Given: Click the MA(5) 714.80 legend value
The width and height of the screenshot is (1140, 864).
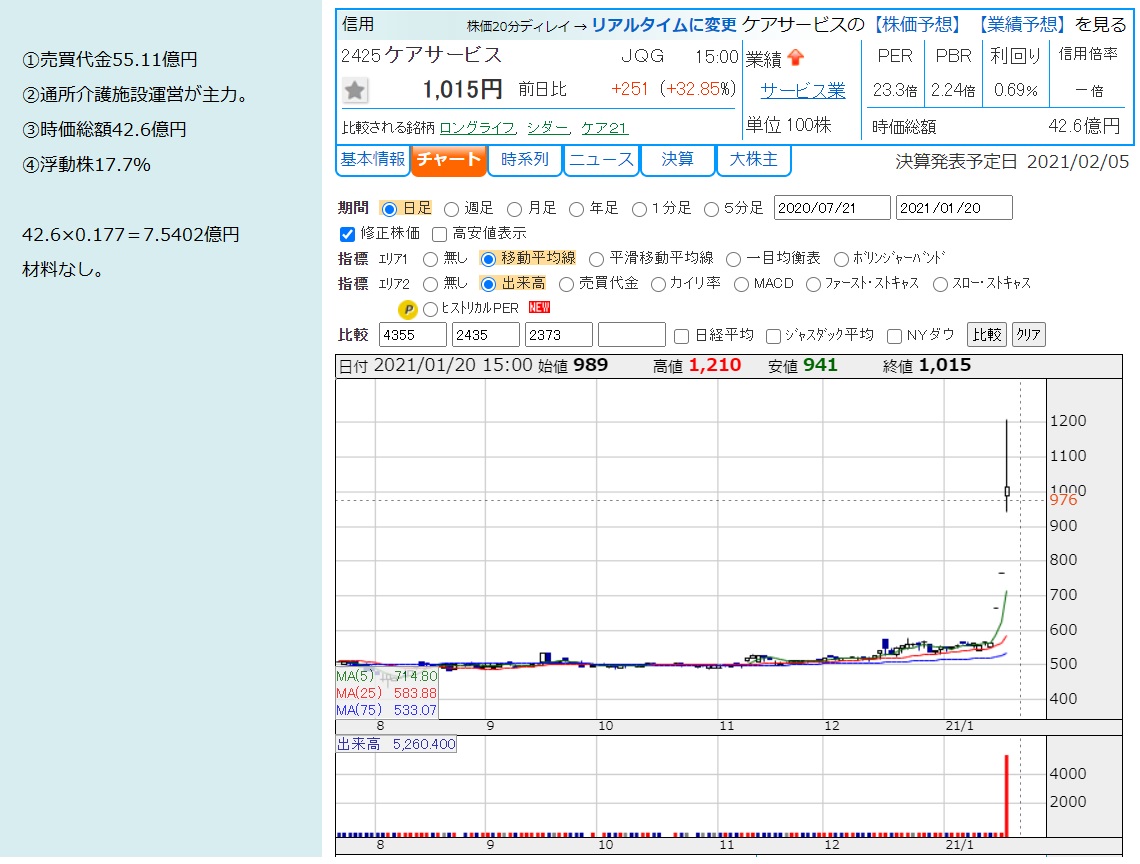Looking at the screenshot, I should pyautogui.click(x=416, y=676).
